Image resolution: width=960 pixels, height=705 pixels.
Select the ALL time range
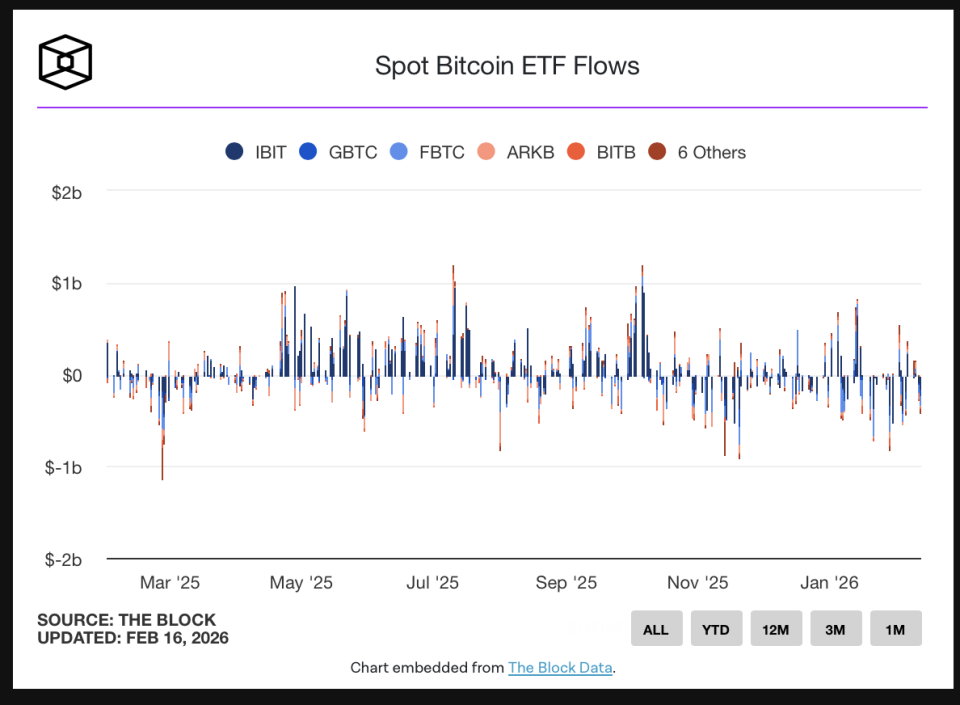pos(656,629)
